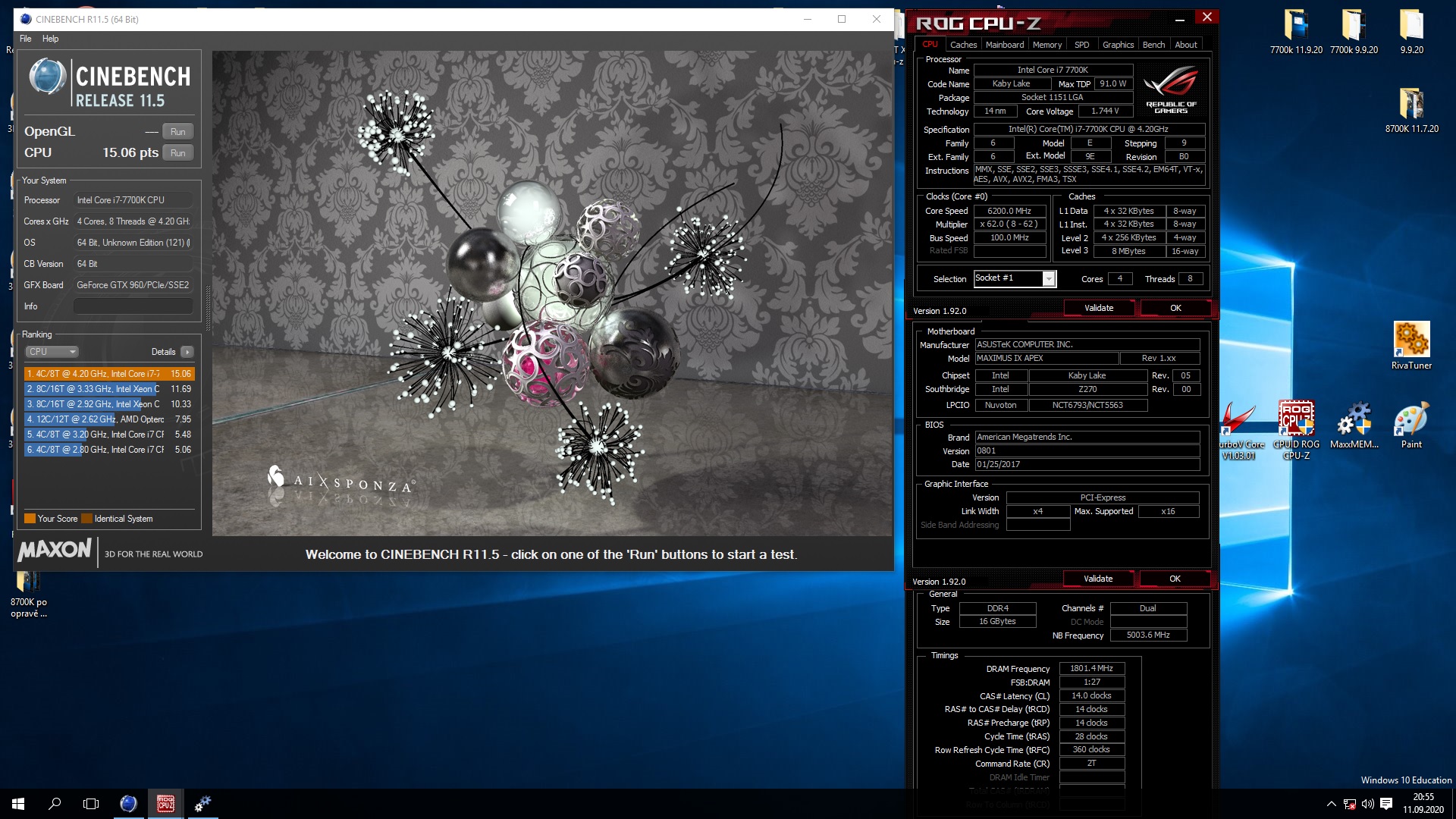Select ranking row 4 AMD Opteron 7.95
The width and height of the screenshot is (1456, 819).
coord(109,419)
